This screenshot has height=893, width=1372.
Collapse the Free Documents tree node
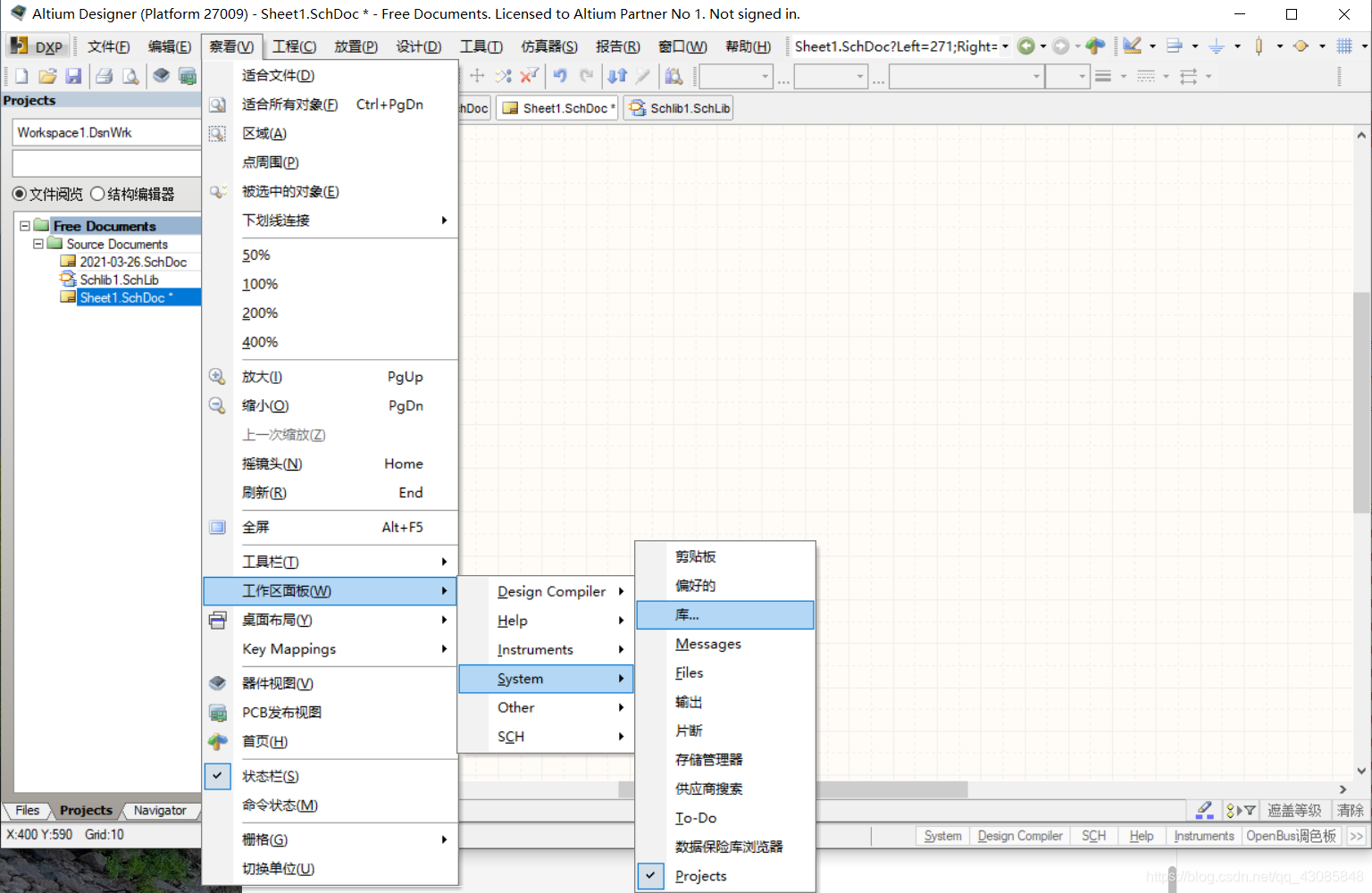25,226
